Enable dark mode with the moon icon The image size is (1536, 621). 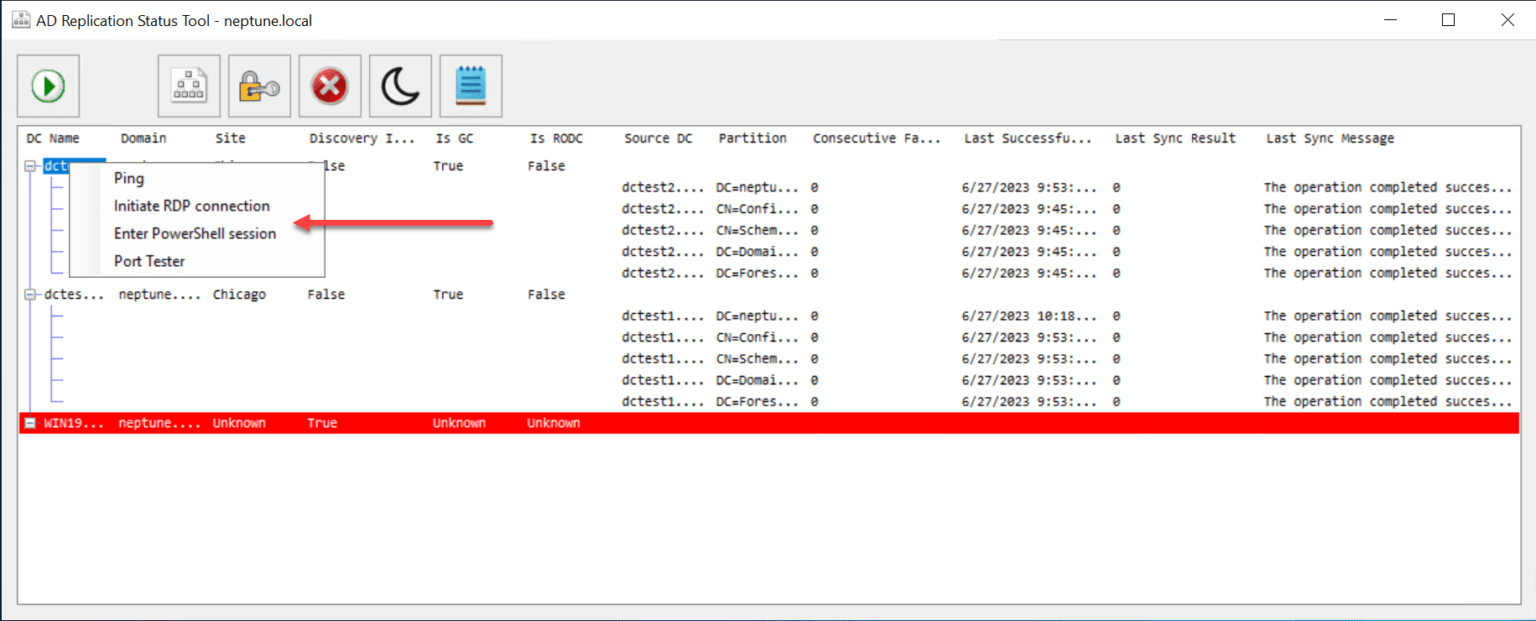click(400, 86)
